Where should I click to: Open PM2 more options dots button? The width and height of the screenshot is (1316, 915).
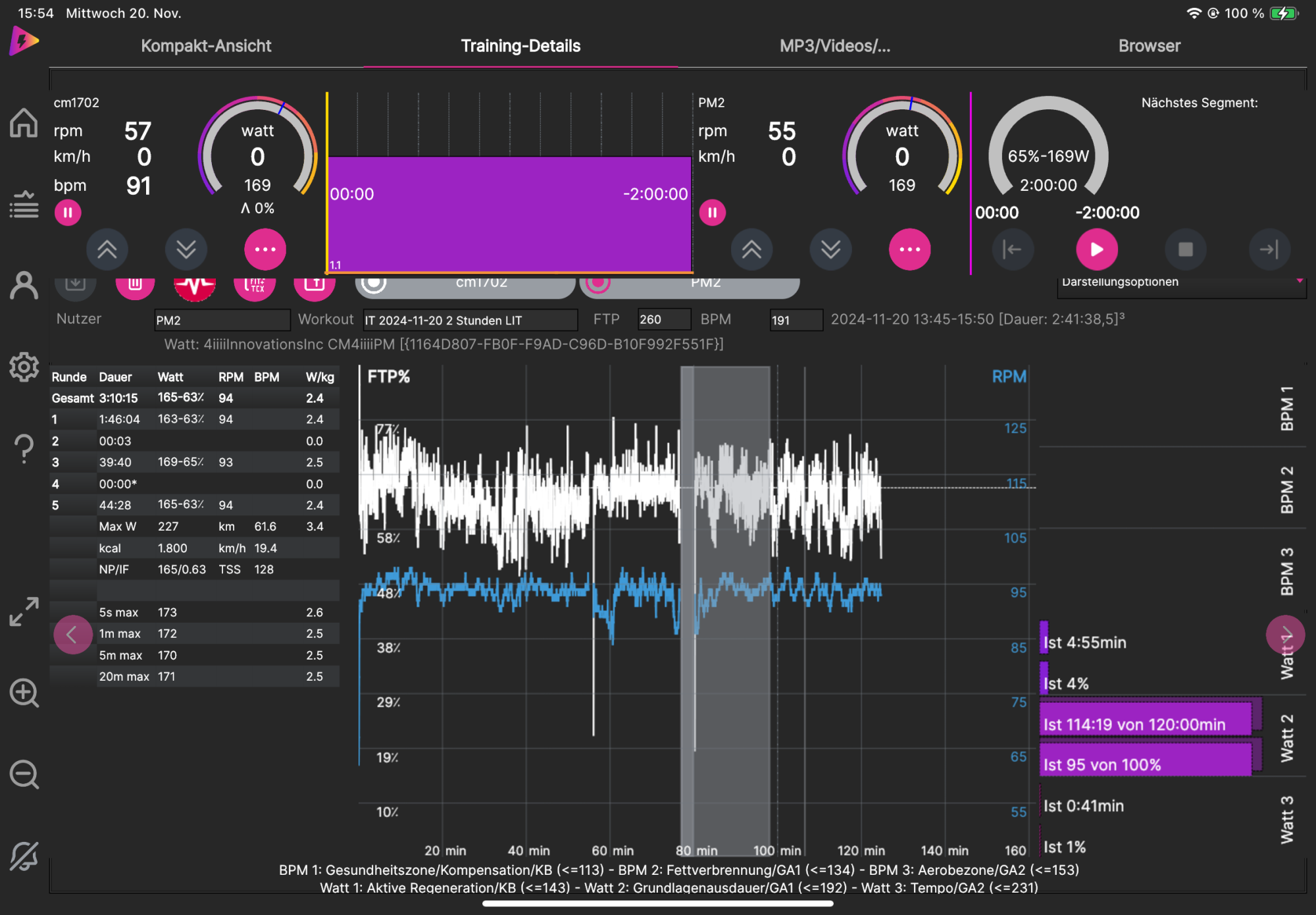(909, 249)
